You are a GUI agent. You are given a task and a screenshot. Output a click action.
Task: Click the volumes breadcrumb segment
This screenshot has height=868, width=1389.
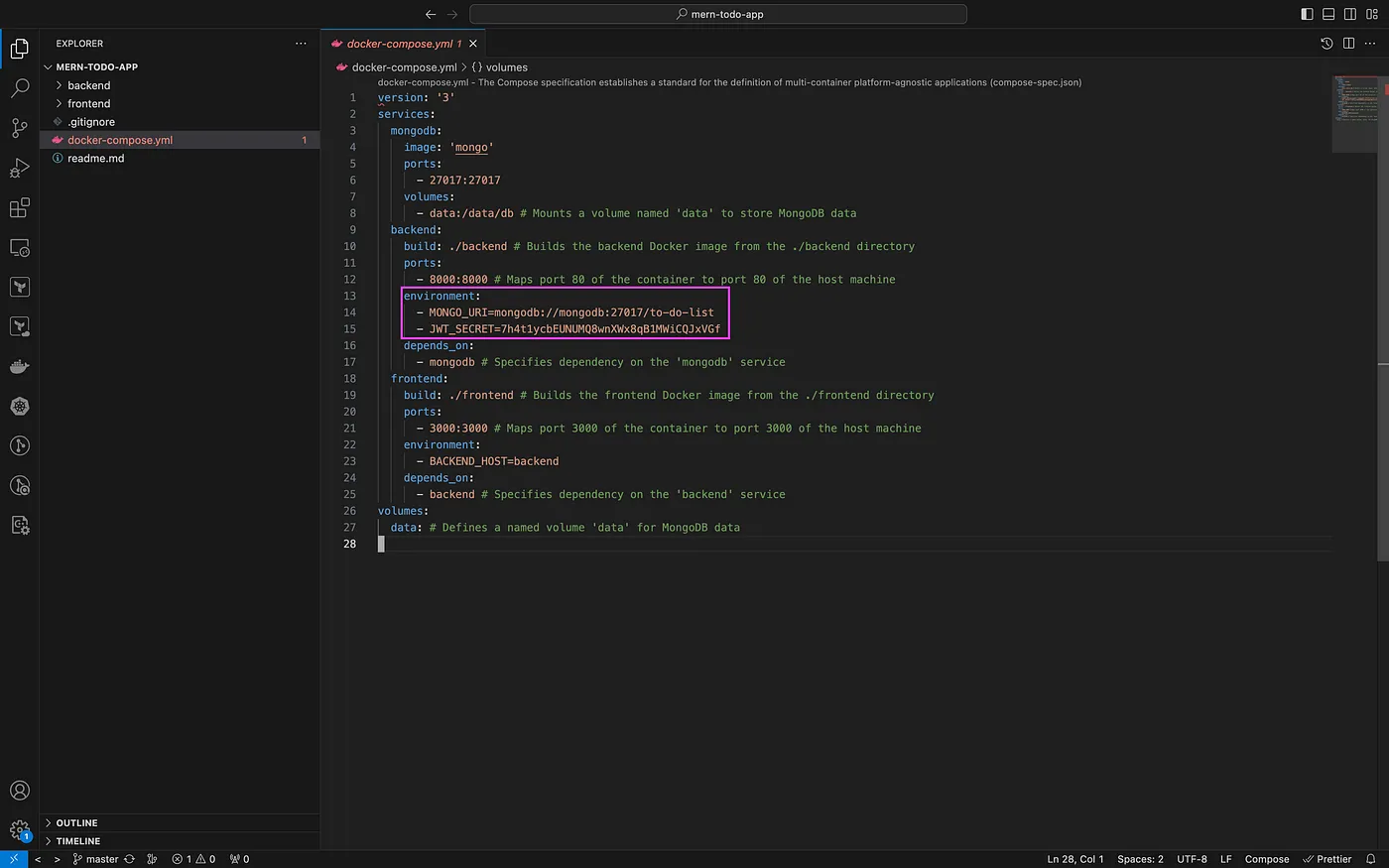click(x=507, y=67)
